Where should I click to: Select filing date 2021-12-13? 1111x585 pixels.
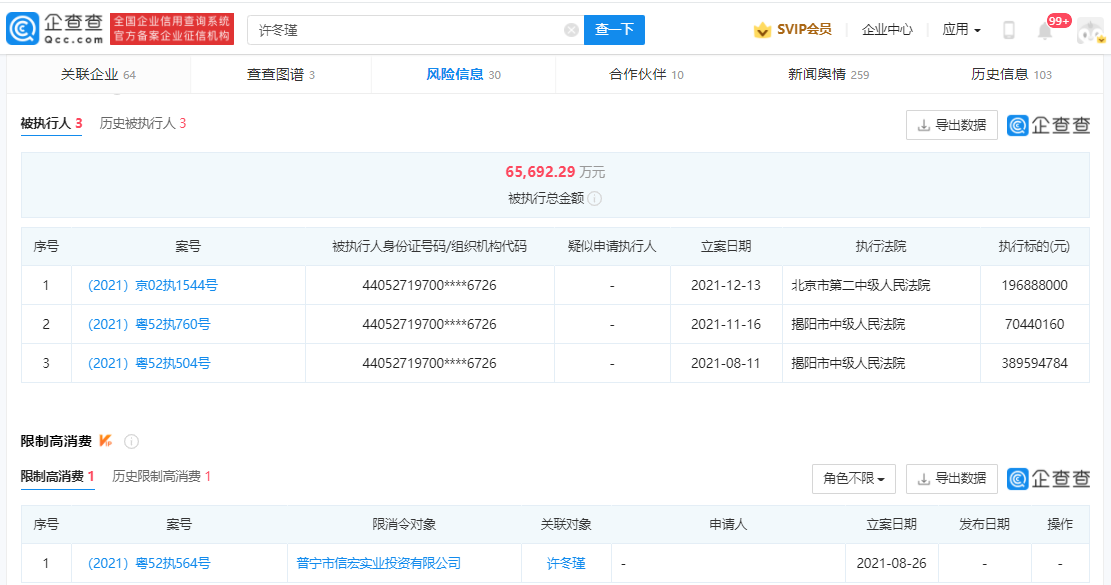tap(726, 285)
